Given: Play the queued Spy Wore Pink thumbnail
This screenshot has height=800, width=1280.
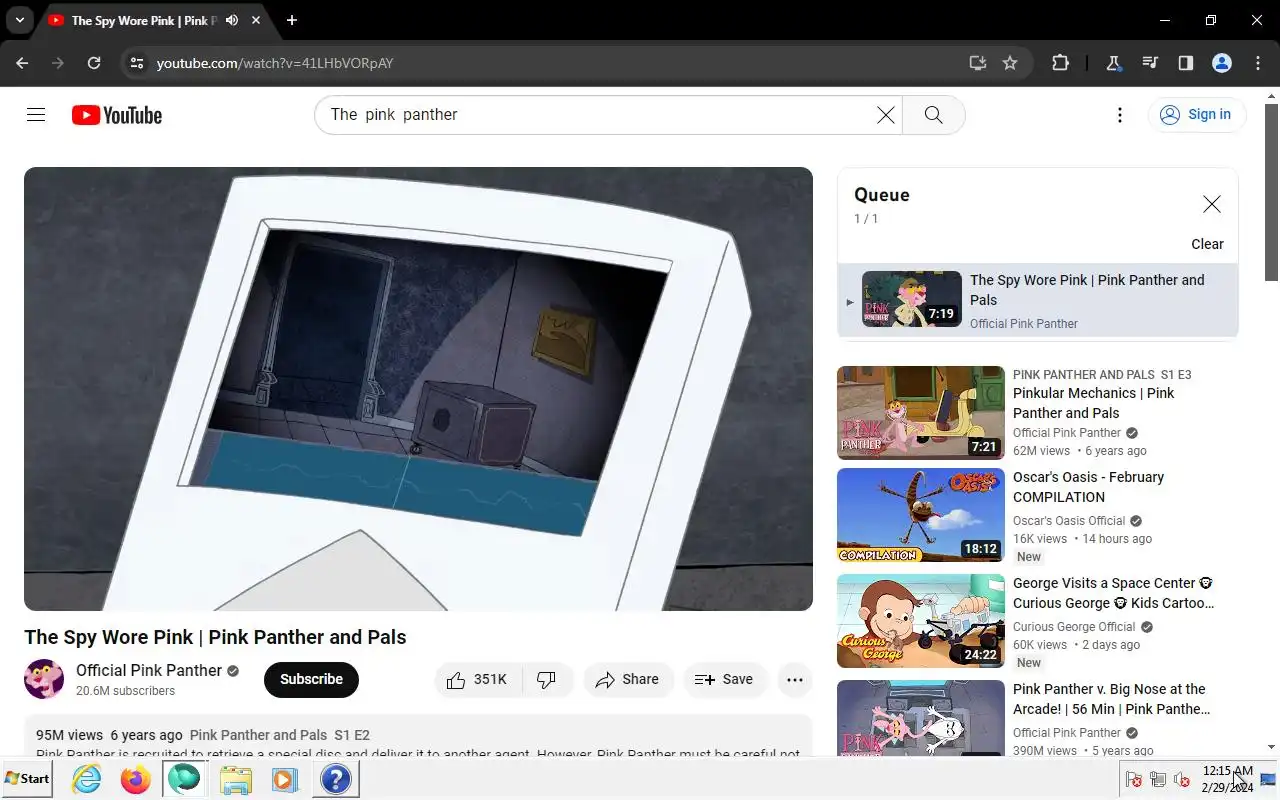Looking at the screenshot, I should pos(912,299).
